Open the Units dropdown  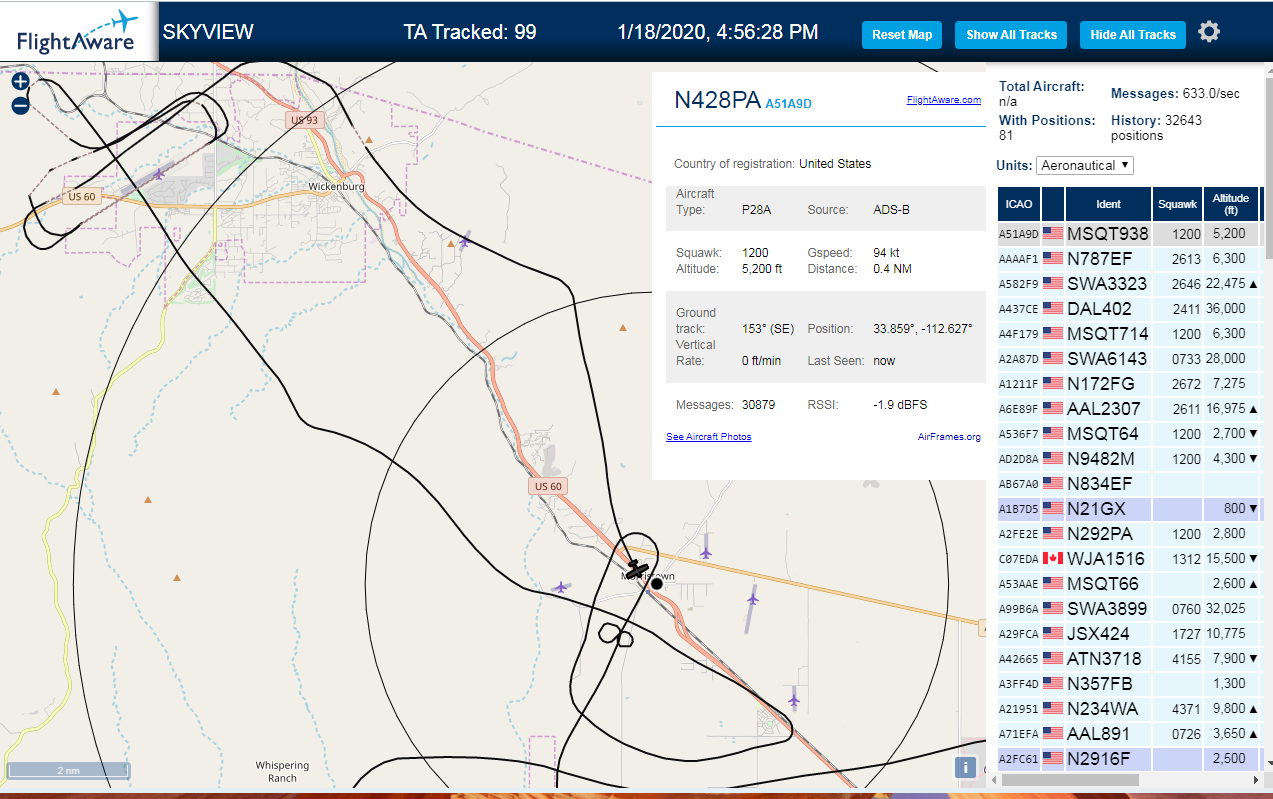(x=1085, y=165)
